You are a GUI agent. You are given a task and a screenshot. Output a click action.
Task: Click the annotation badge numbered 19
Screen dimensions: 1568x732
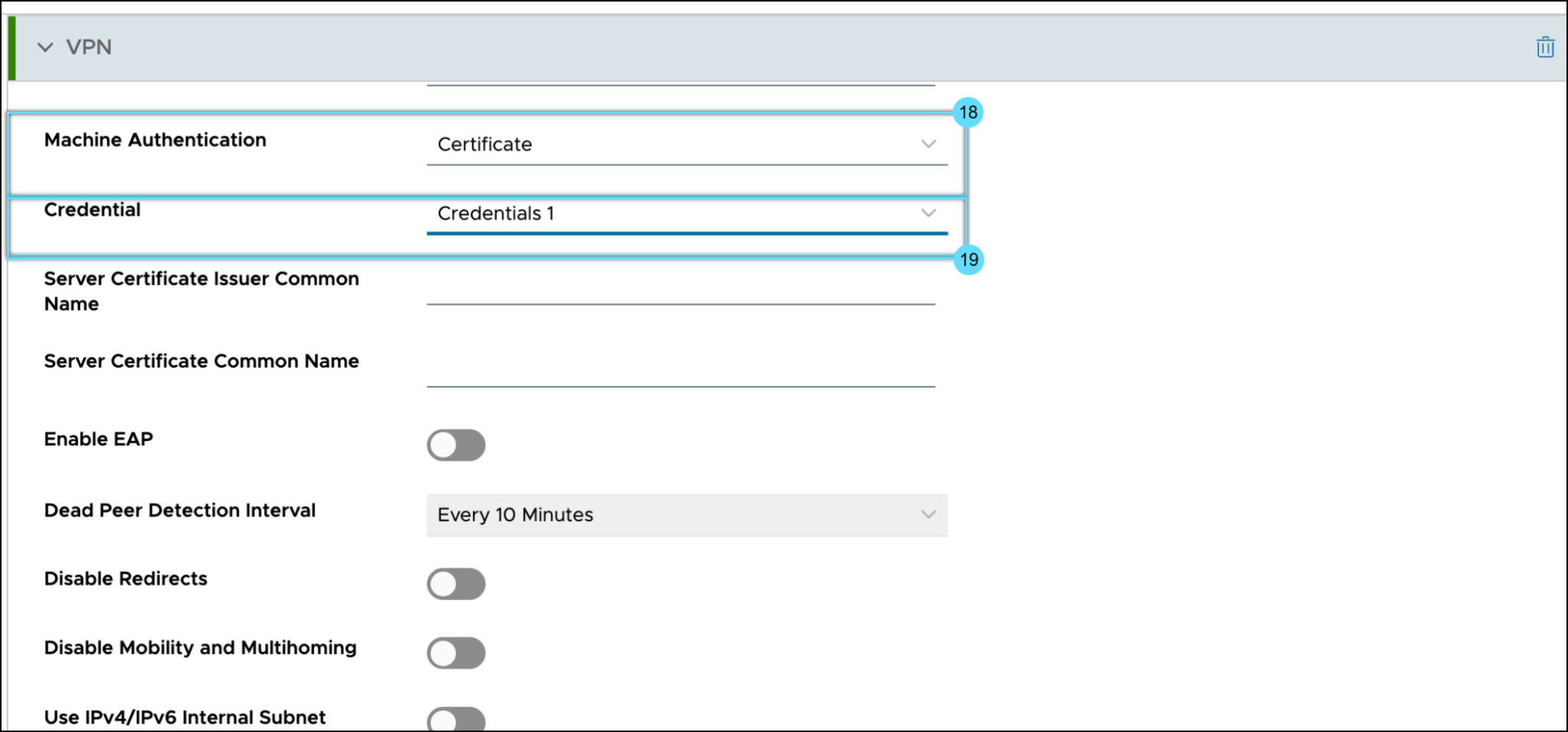point(969,260)
